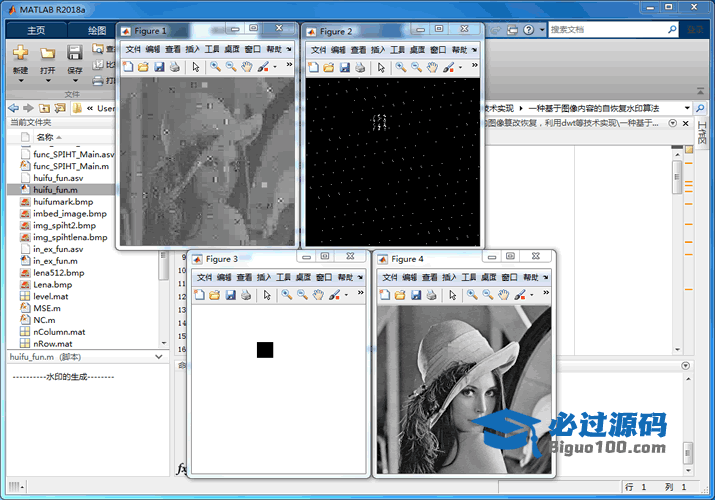Click Save icon in Figure 1 toolbar
Image resolution: width=715 pixels, height=500 pixels.
159,67
